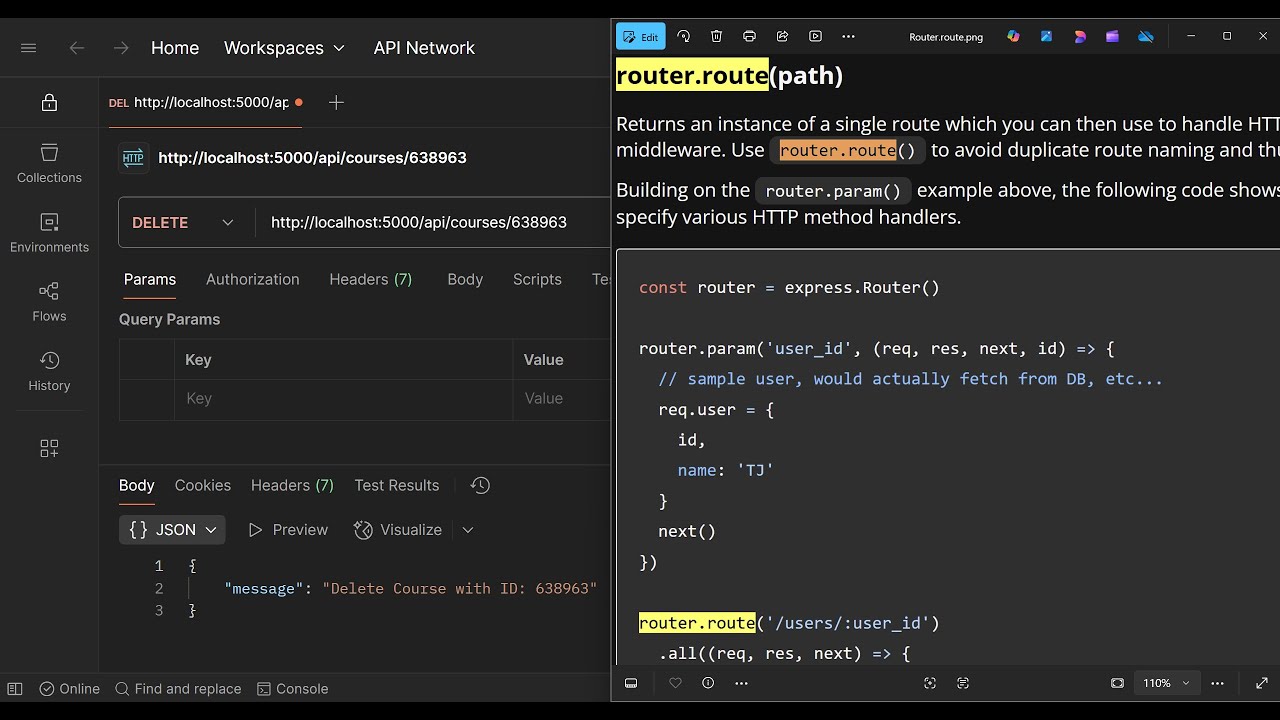Switch to the Authorization tab
The width and height of the screenshot is (1280, 720).
(252, 280)
